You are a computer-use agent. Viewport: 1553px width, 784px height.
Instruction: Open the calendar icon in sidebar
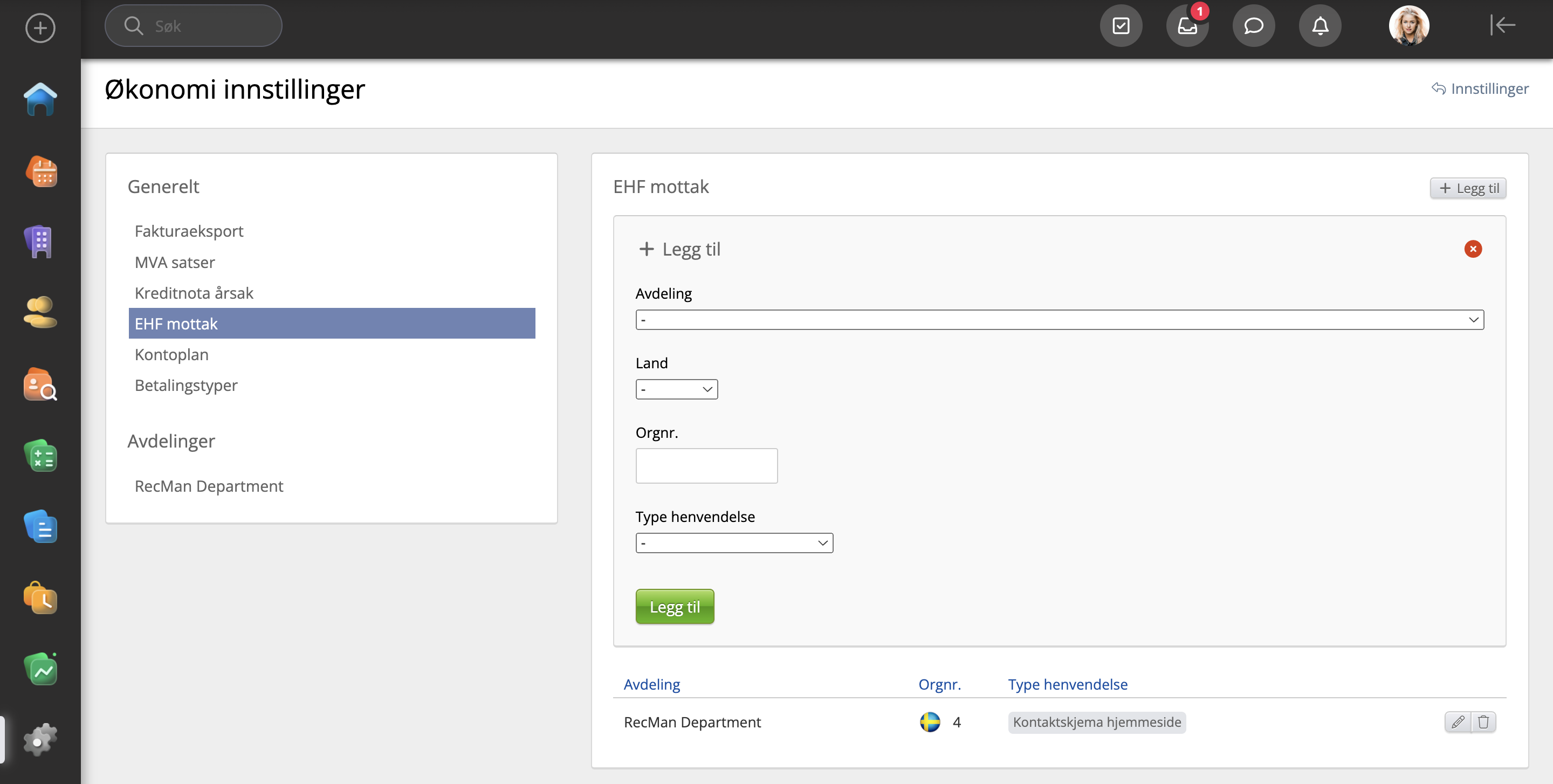pyautogui.click(x=41, y=172)
